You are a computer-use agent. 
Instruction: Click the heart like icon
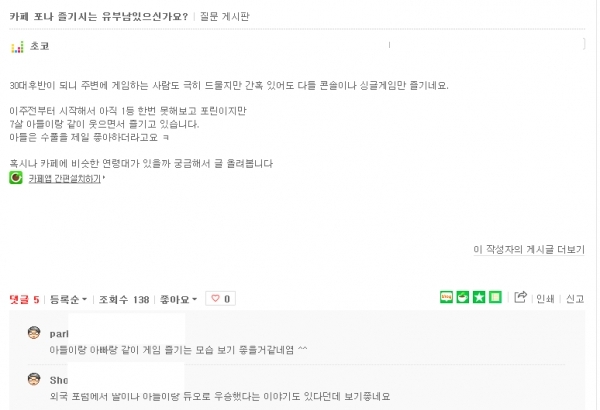point(215,298)
